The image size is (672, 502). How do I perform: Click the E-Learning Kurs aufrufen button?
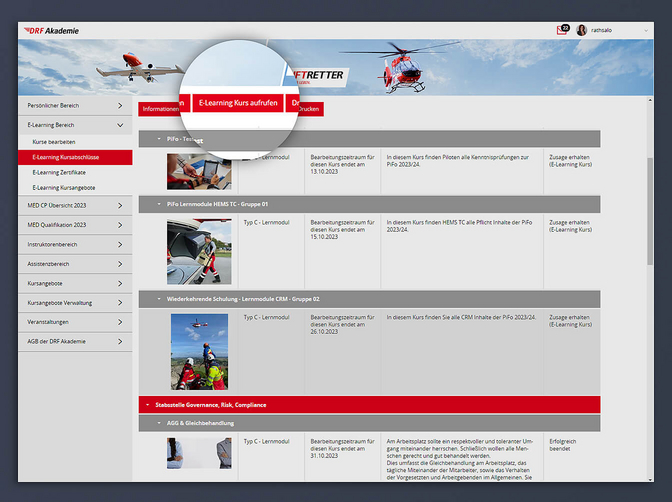coord(239,103)
